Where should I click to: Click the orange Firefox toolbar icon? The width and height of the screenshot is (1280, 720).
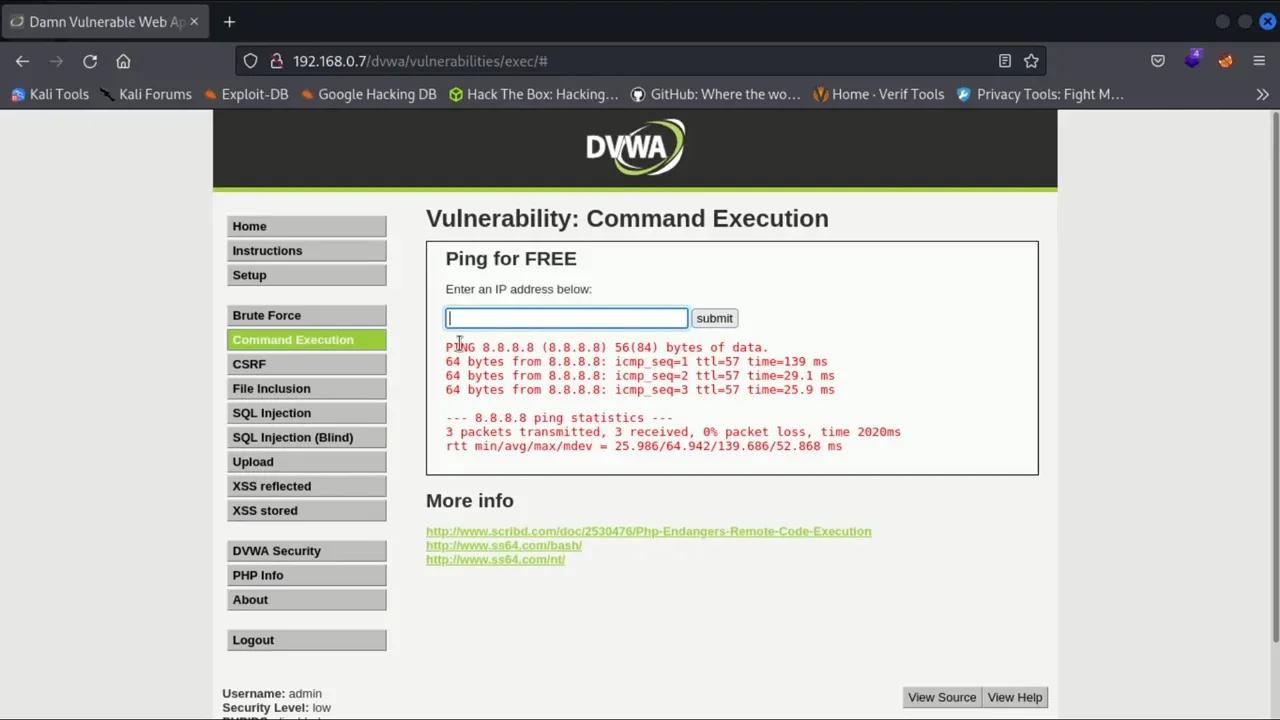(1225, 60)
